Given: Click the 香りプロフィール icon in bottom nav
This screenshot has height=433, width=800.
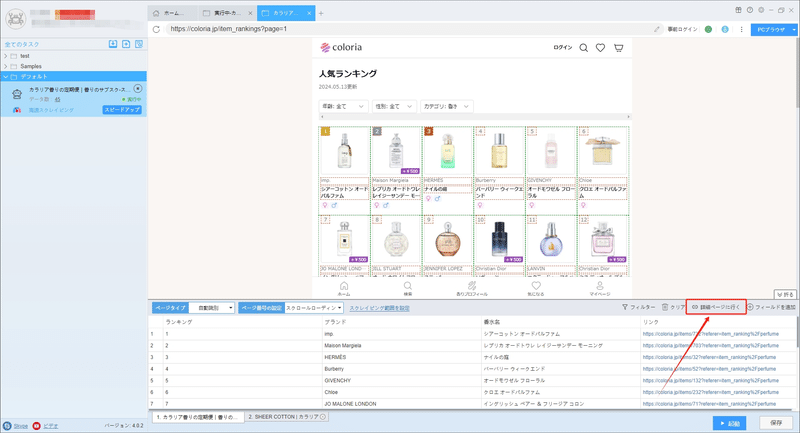Looking at the screenshot, I should pyautogui.click(x=472, y=288).
